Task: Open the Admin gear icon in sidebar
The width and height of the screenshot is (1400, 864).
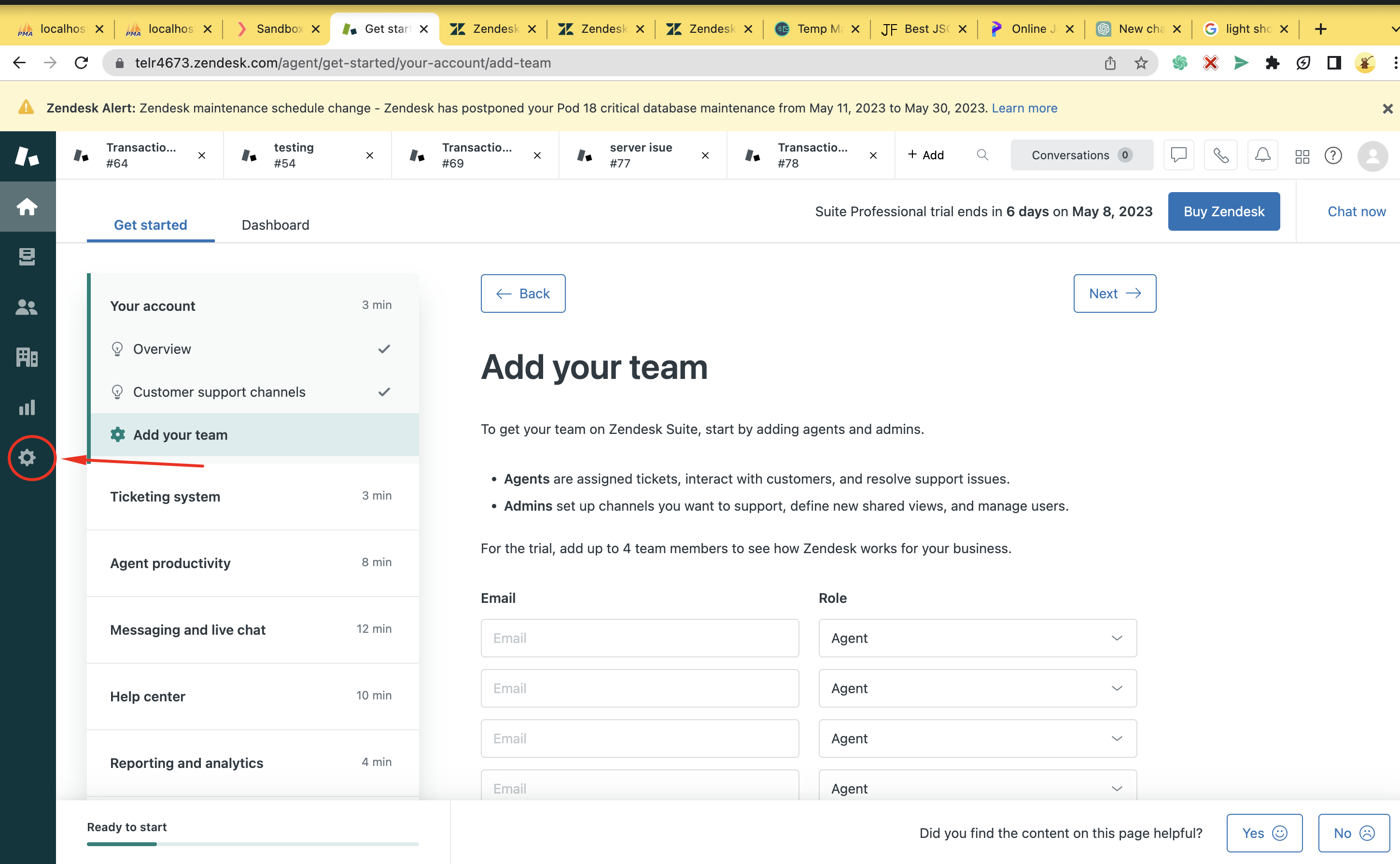Action: [27, 457]
